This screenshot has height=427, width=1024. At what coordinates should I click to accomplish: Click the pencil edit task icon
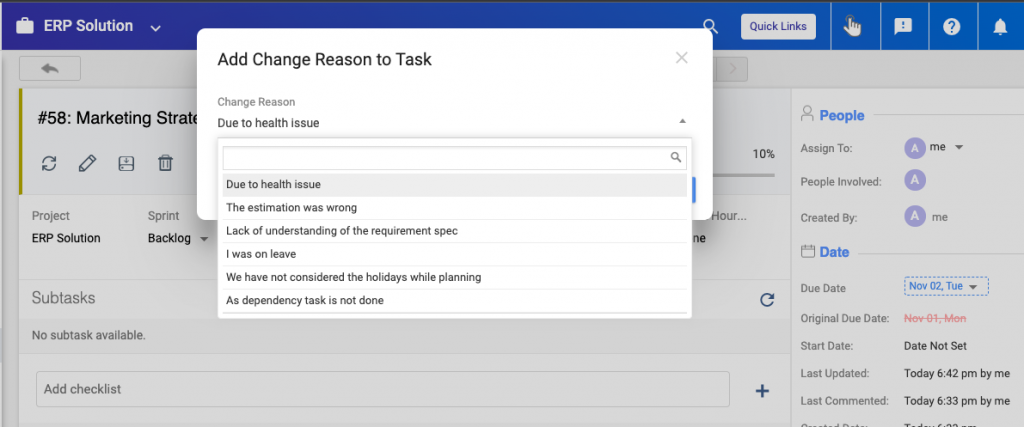[x=87, y=163]
